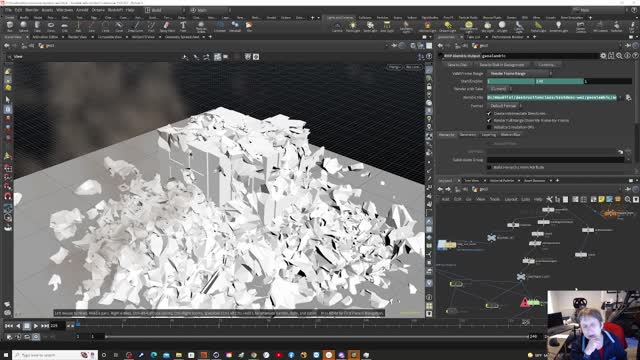
Task: Add a Volume Light from the shelf
Action: (x=427, y=27)
